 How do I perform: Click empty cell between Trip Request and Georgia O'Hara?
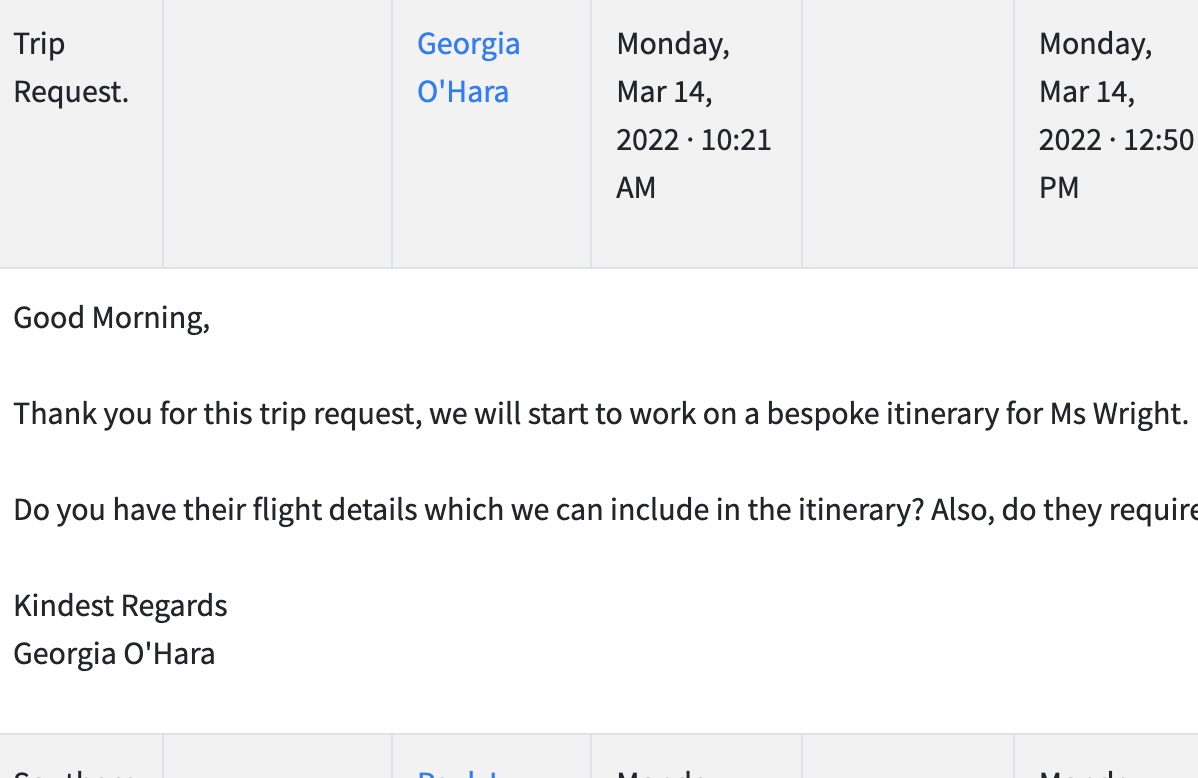point(277,133)
